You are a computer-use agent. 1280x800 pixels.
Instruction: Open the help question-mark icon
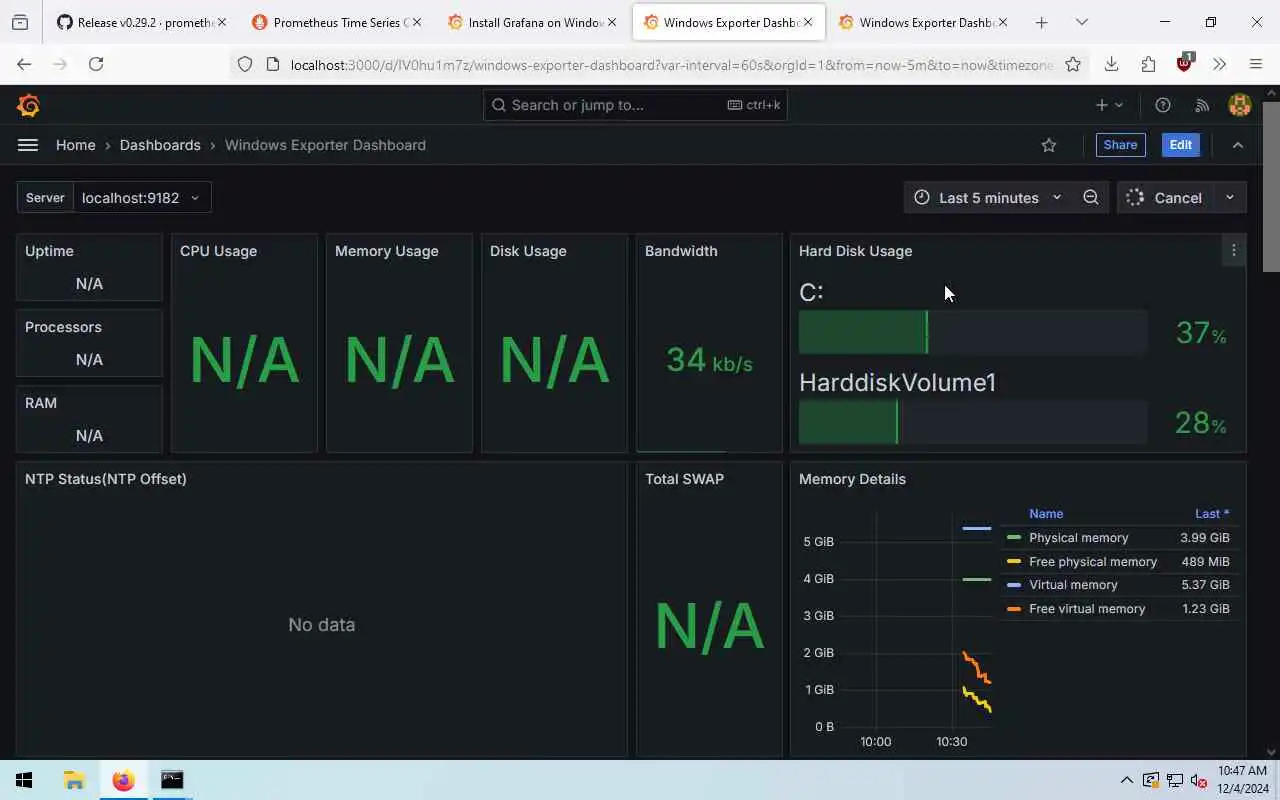coord(1163,105)
